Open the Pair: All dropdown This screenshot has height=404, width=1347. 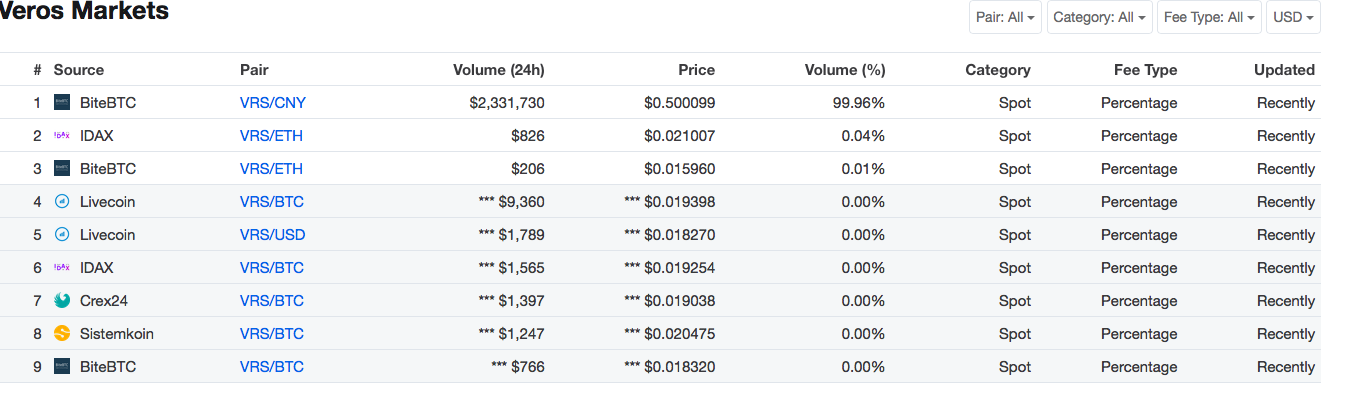[x=1006, y=17]
